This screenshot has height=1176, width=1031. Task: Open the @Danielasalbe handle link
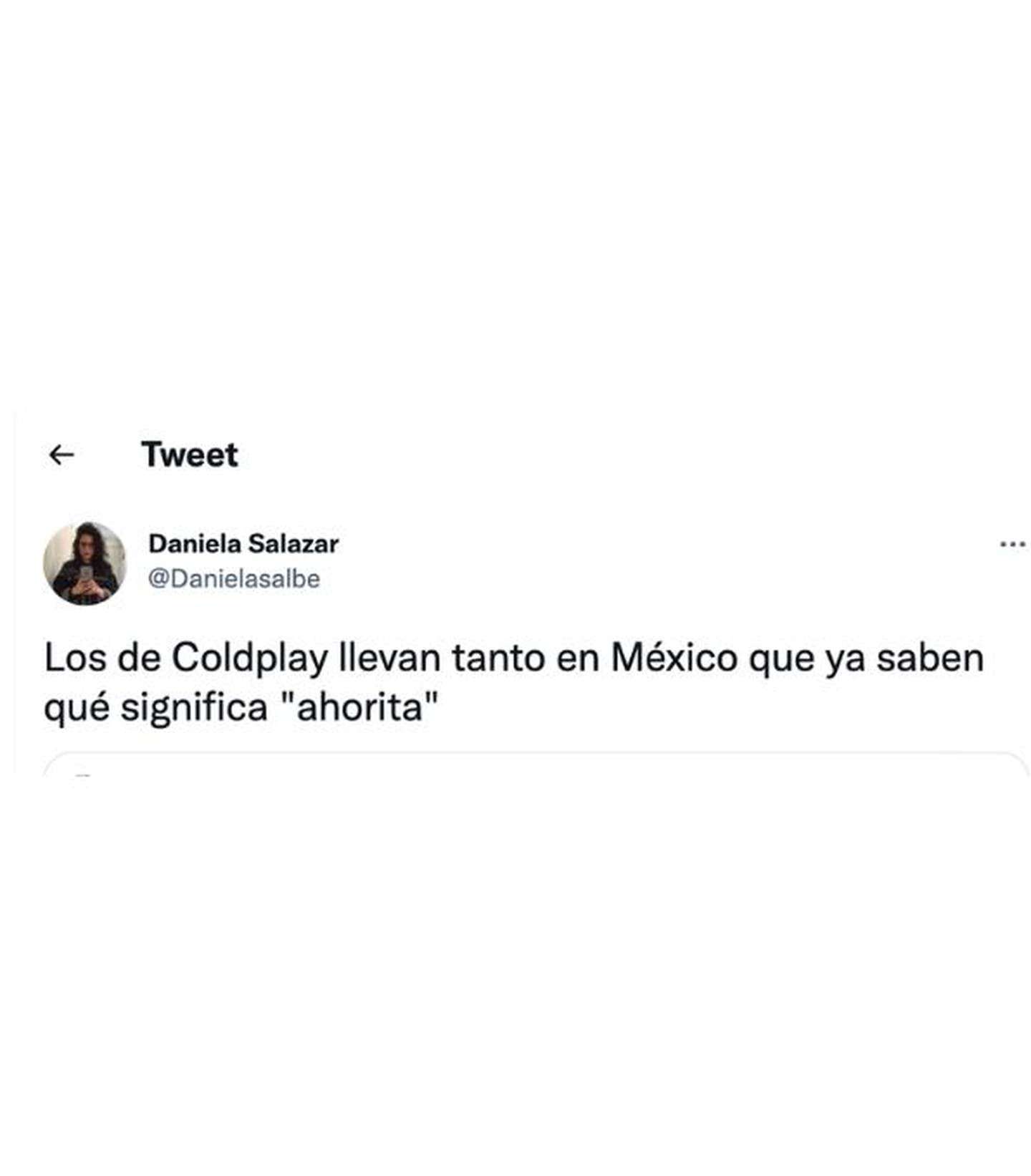click(x=234, y=578)
